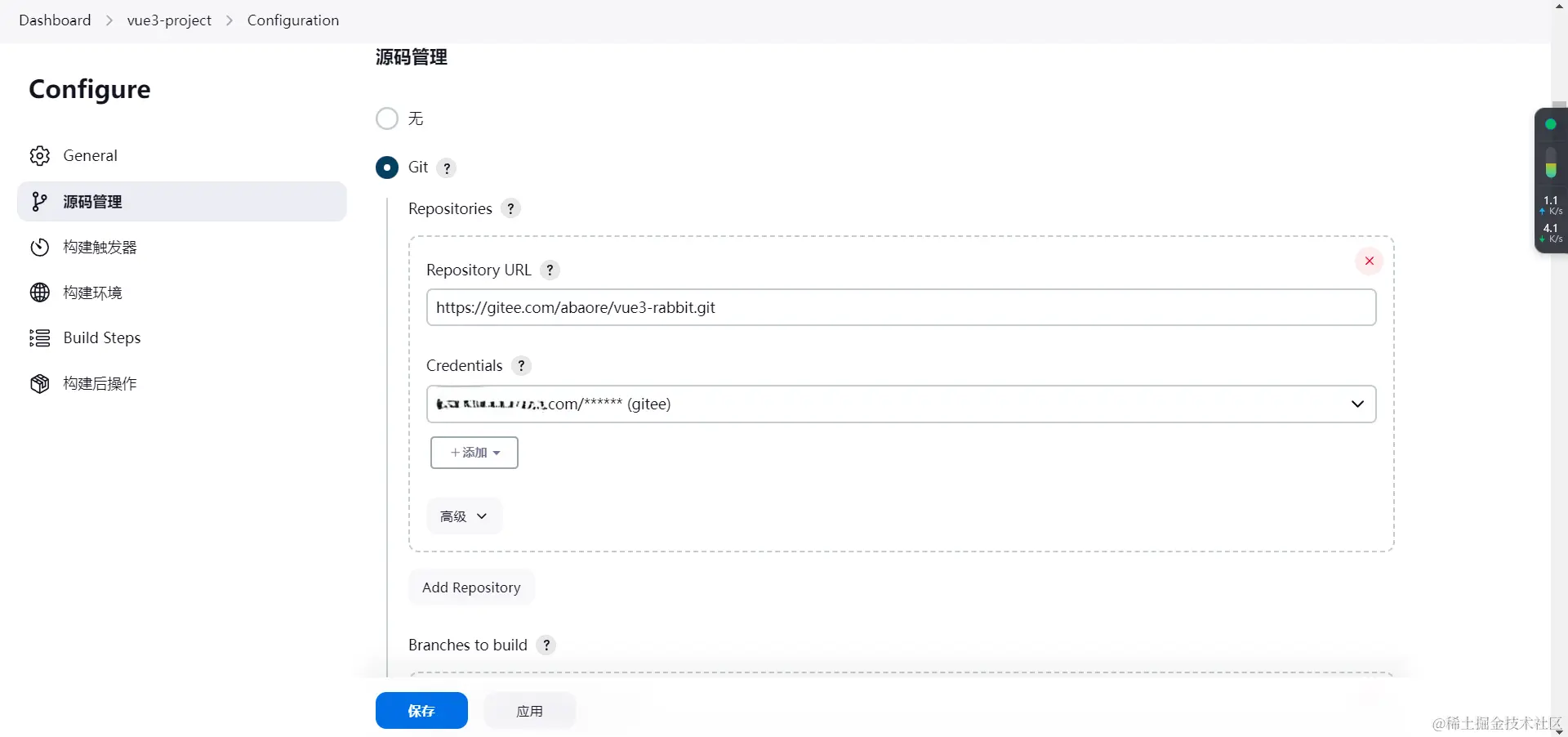Click the Add Repository button
Screen dimensions: 1568x737
tap(471, 587)
